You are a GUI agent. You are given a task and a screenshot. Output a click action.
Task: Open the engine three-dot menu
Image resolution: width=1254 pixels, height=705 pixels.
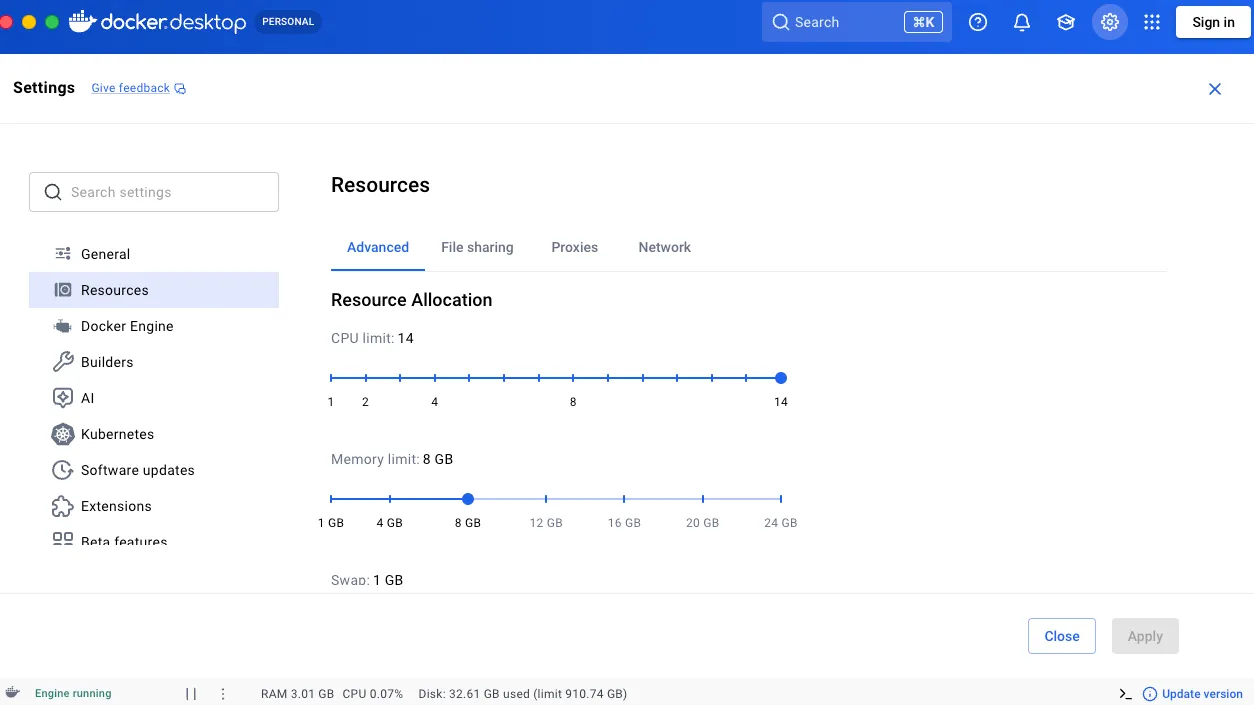click(223, 693)
